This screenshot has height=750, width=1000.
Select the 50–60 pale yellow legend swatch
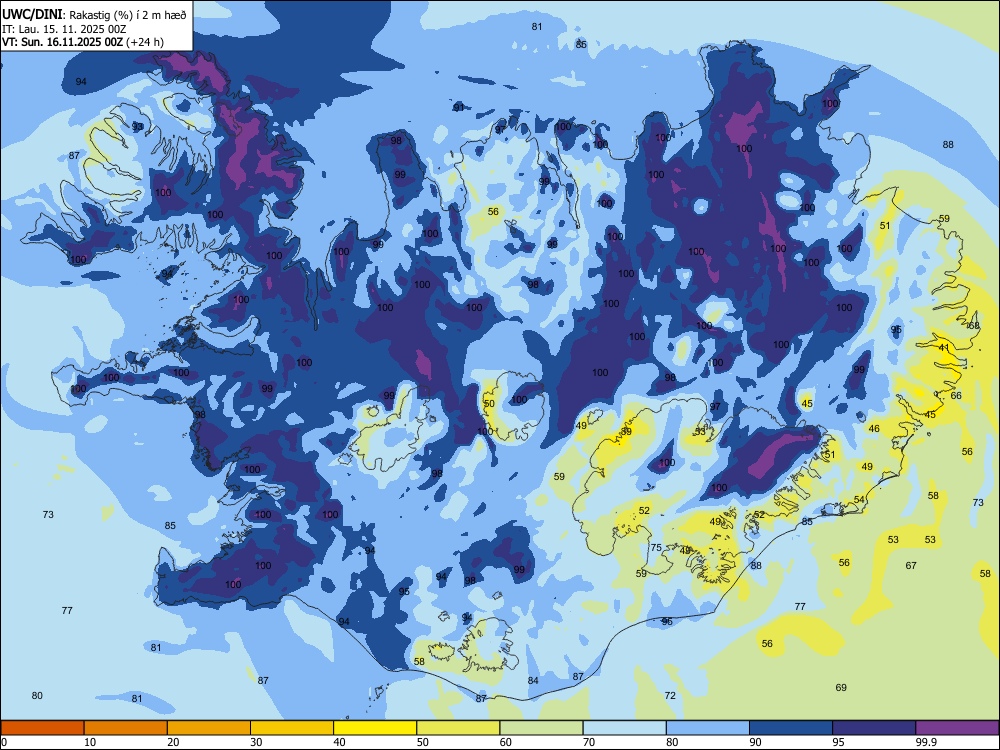point(458,728)
